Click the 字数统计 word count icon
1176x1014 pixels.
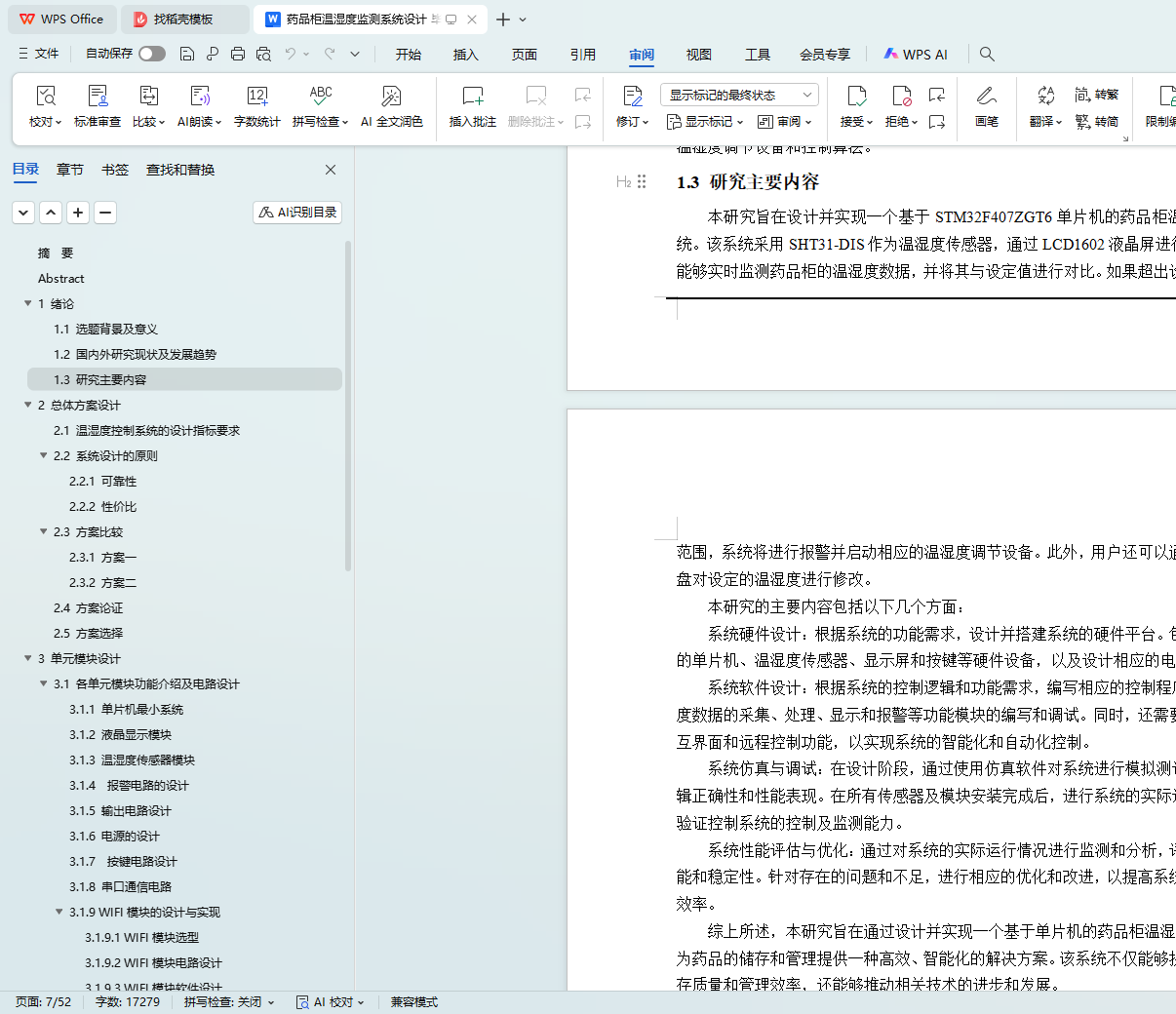click(x=256, y=97)
